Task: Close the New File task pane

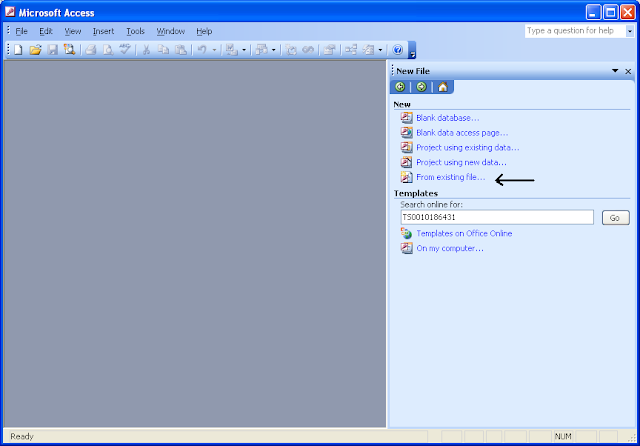Action: pyautogui.click(x=628, y=71)
